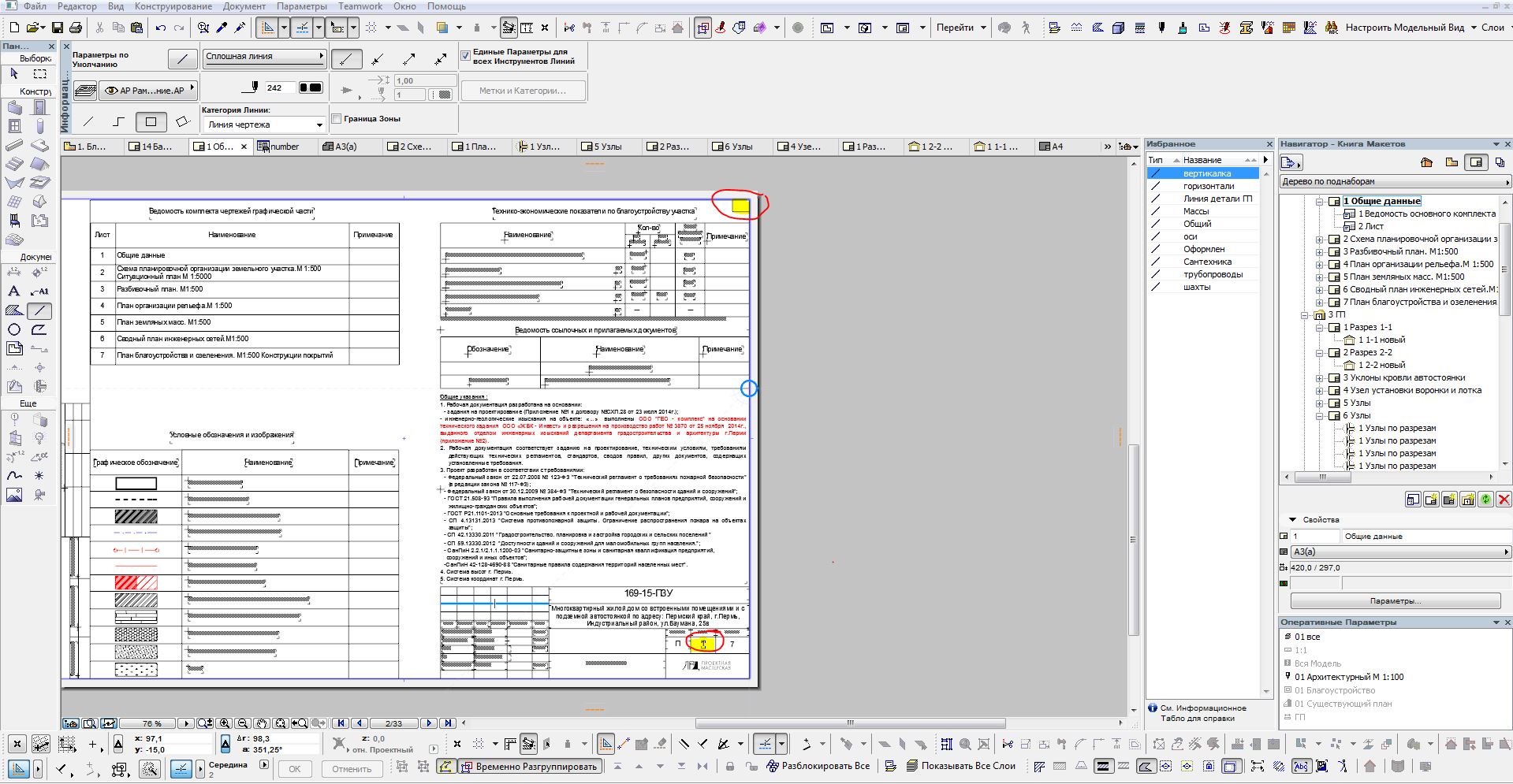Image resolution: width=1513 pixels, height=784 pixels.
Task: Go to next layout arrow
Action: point(429,723)
